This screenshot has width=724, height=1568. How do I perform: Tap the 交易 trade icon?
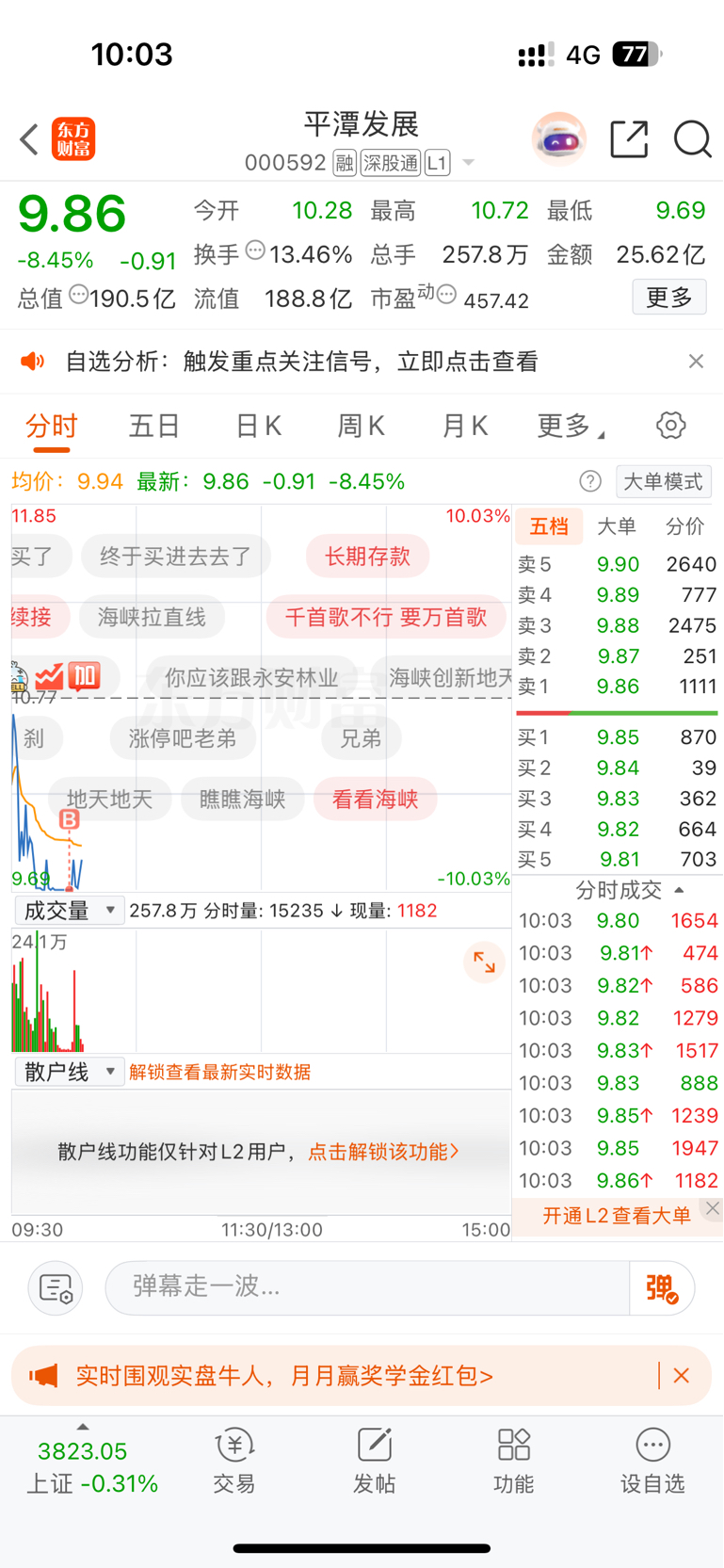click(234, 1461)
